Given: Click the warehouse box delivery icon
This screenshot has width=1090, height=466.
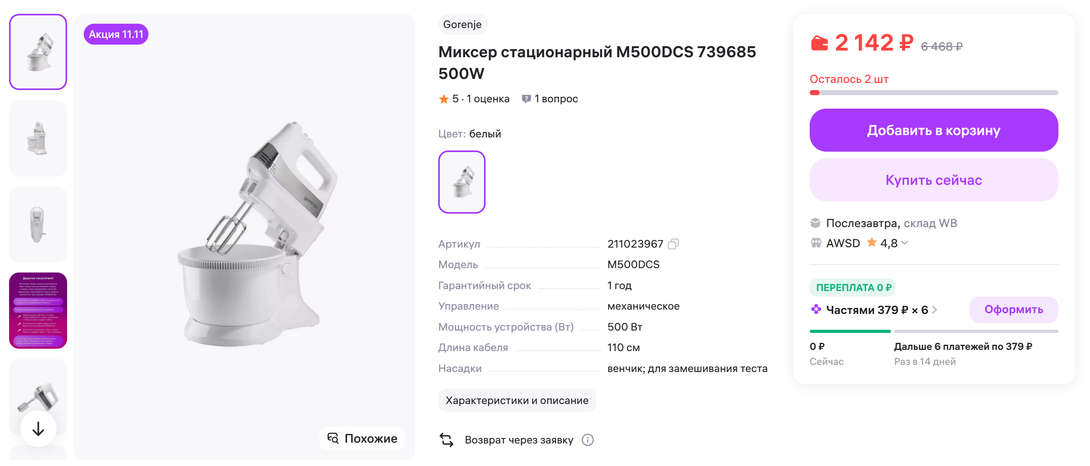Looking at the screenshot, I should (x=816, y=223).
